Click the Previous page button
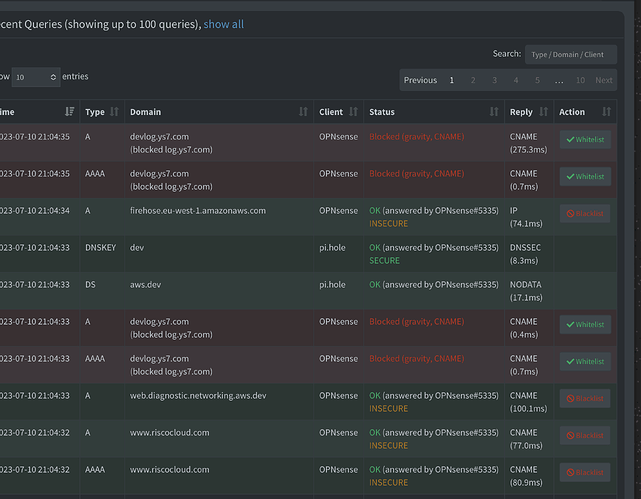Viewport: 641px width, 499px height. coord(420,80)
